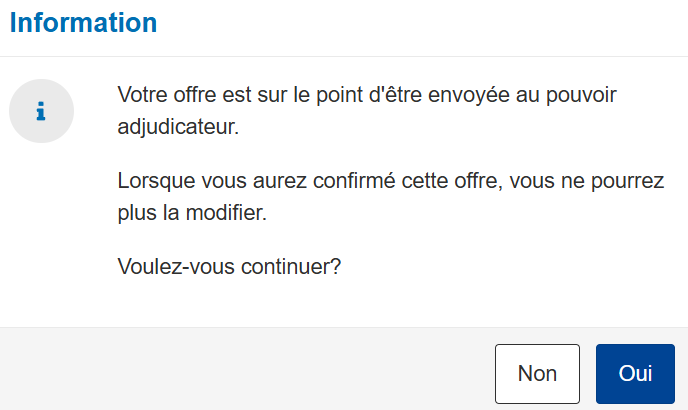Viewport: 688px width, 410px height.
Task: Click the line starting 'Lorsque vous aurez confirmé'
Action: 391,181
